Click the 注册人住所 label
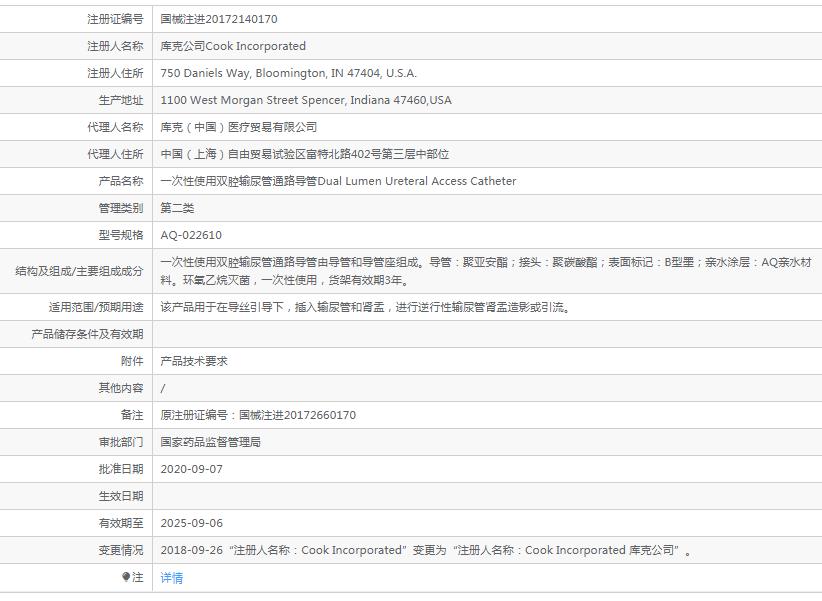The height and width of the screenshot is (601, 822). [x=115, y=73]
